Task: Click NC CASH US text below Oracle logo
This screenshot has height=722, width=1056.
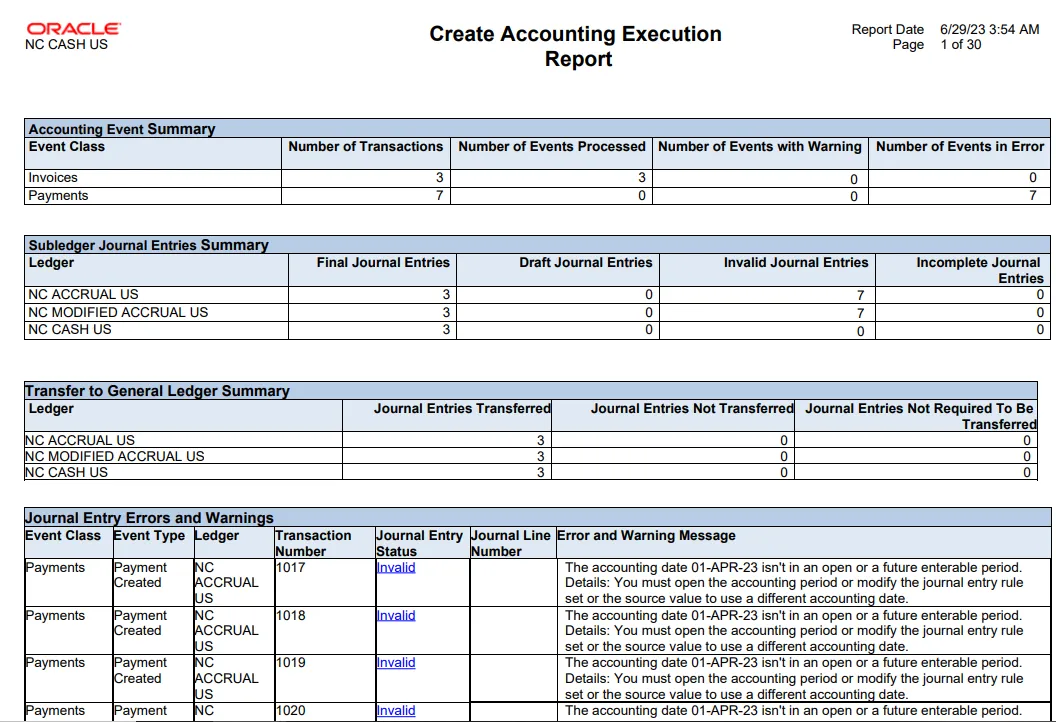Action: [x=66, y=45]
